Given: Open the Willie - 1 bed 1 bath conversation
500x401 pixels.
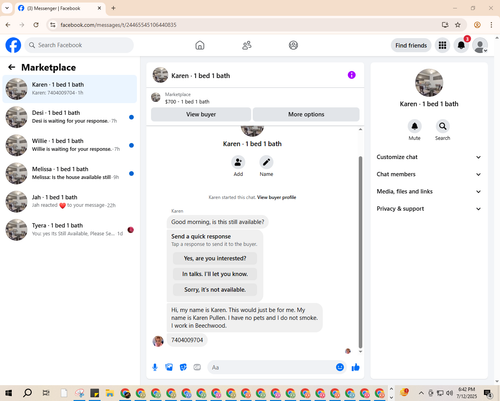Looking at the screenshot, I should pyautogui.click(x=70, y=145).
